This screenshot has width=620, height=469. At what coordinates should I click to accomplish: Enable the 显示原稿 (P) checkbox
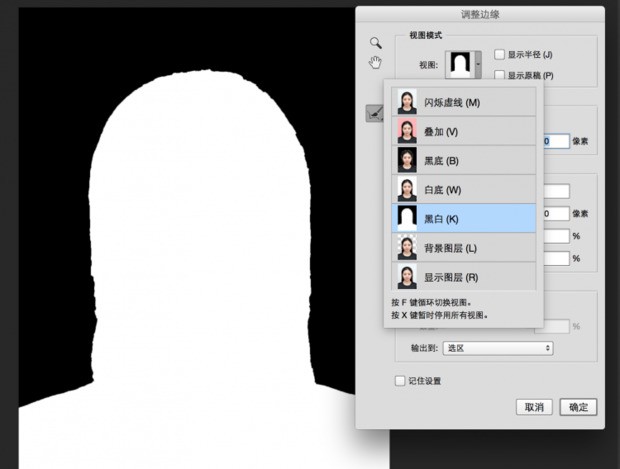pyautogui.click(x=500, y=75)
